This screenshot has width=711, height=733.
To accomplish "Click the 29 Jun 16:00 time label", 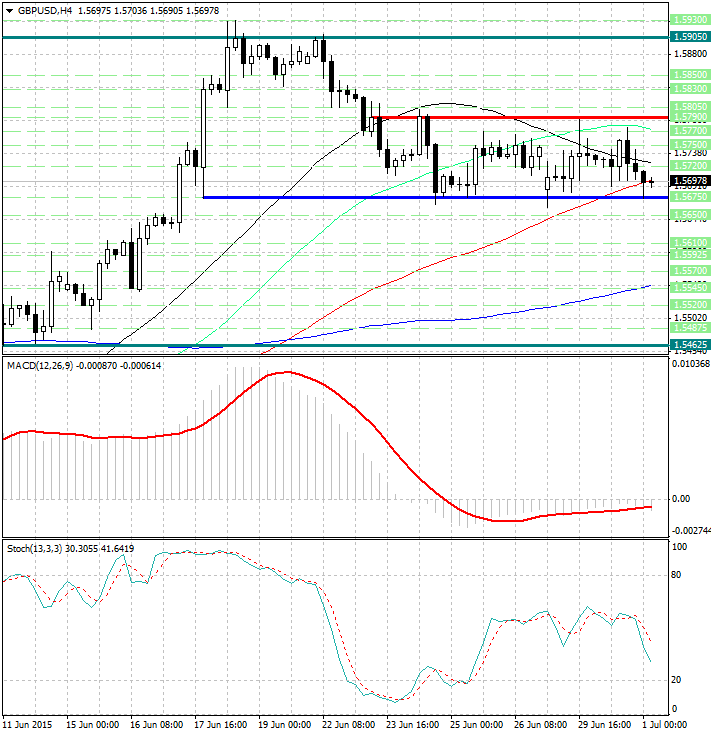I will pyautogui.click(x=604, y=725).
